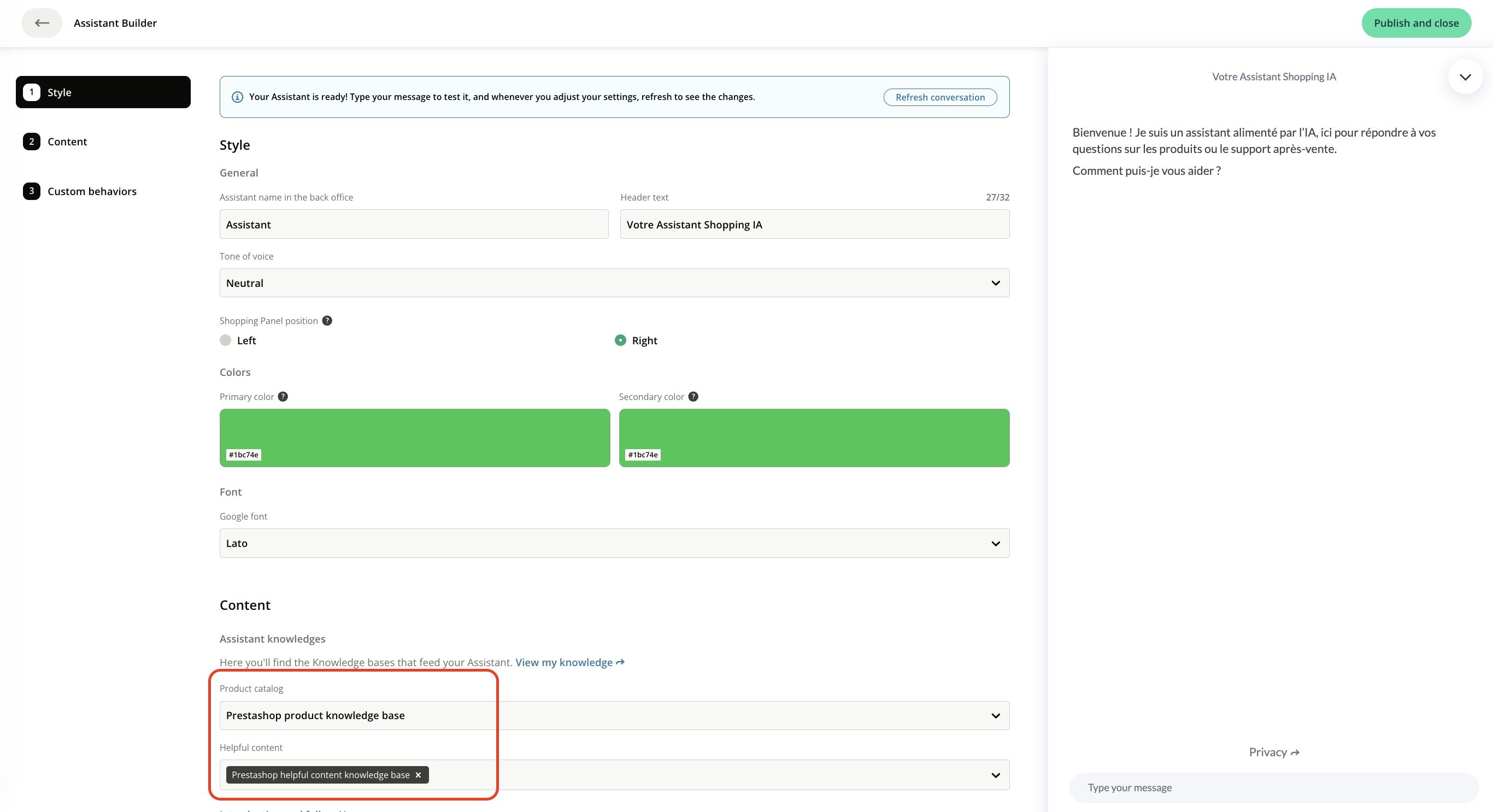Click Secondary color help question icon
The width and height of the screenshot is (1493, 812).
692,396
